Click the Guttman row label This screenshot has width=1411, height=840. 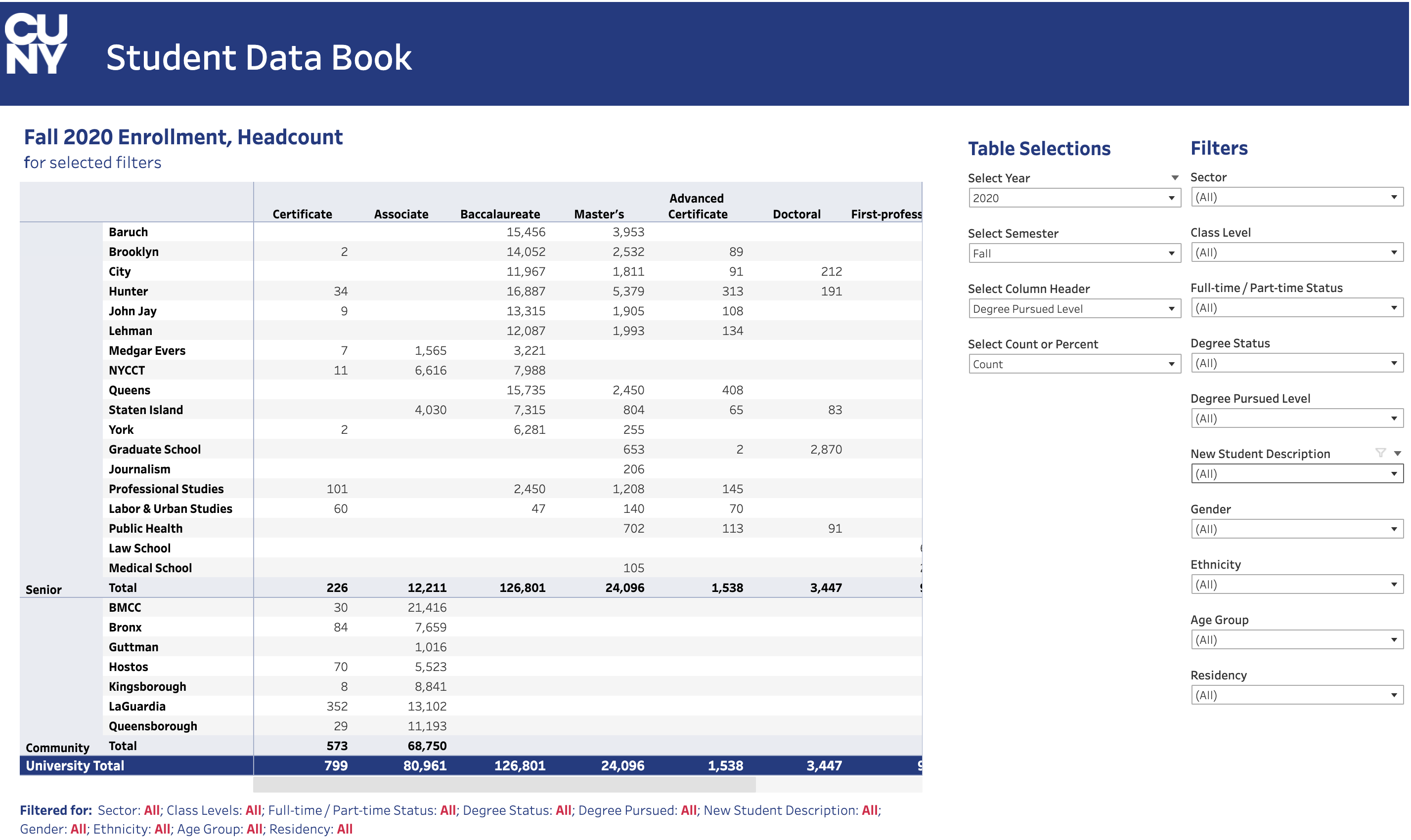(x=133, y=648)
